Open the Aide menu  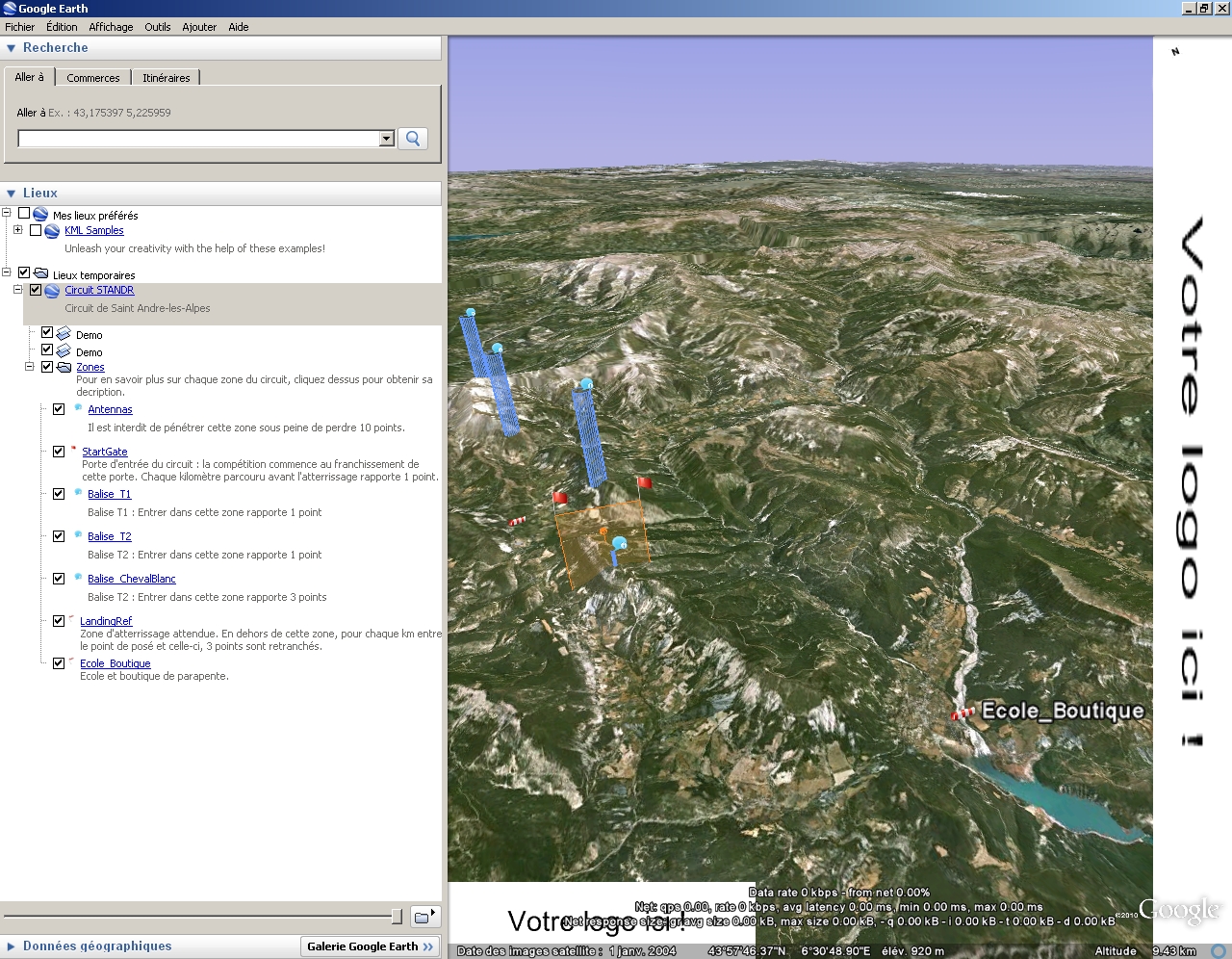click(239, 27)
